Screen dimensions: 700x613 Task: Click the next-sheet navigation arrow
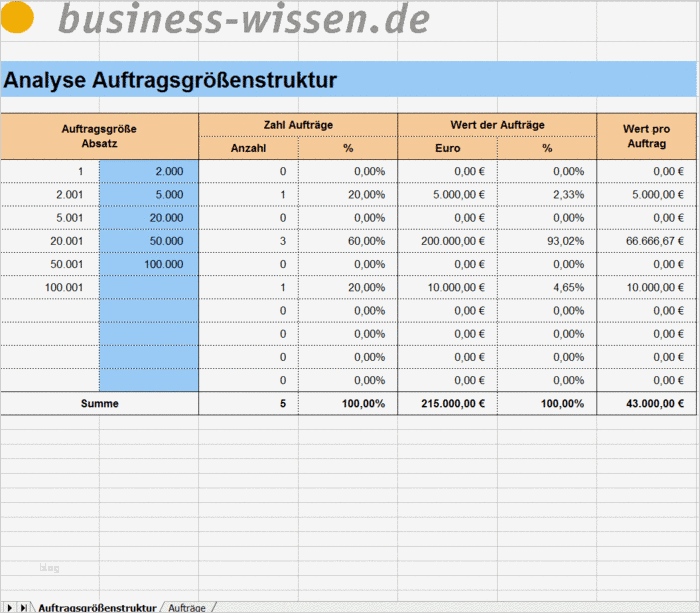tap(9, 608)
